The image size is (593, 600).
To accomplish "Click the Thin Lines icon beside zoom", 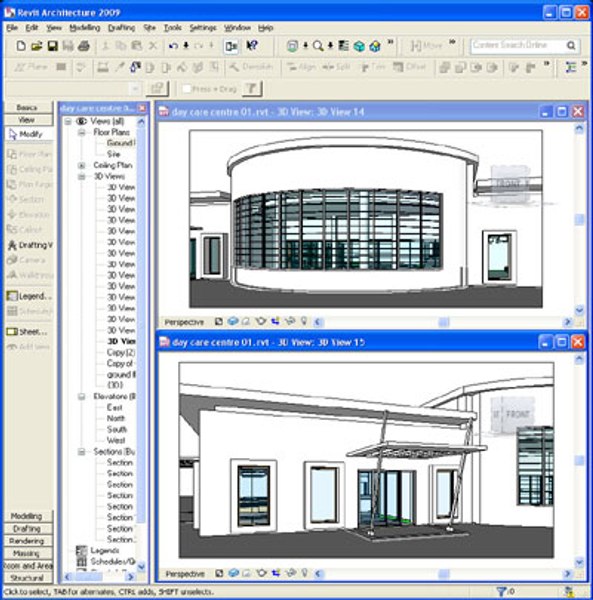I will (344, 46).
